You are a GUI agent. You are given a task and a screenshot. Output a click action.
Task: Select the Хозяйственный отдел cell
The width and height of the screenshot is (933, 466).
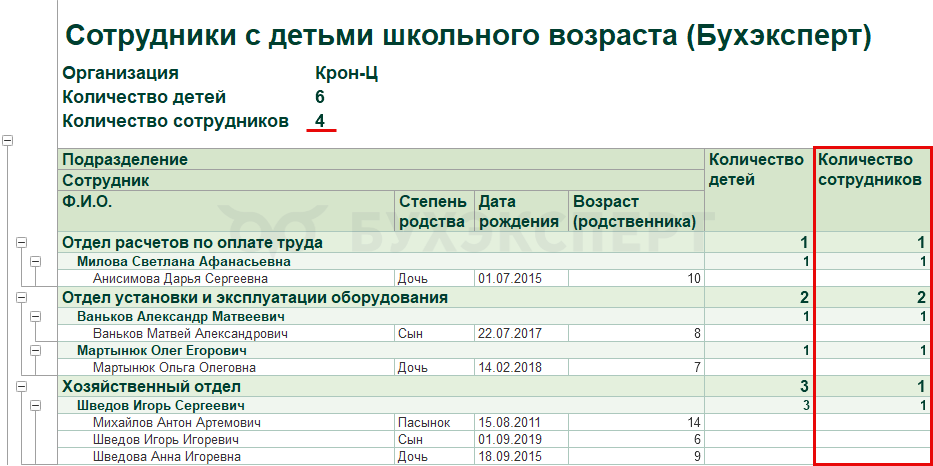(x=381, y=386)
